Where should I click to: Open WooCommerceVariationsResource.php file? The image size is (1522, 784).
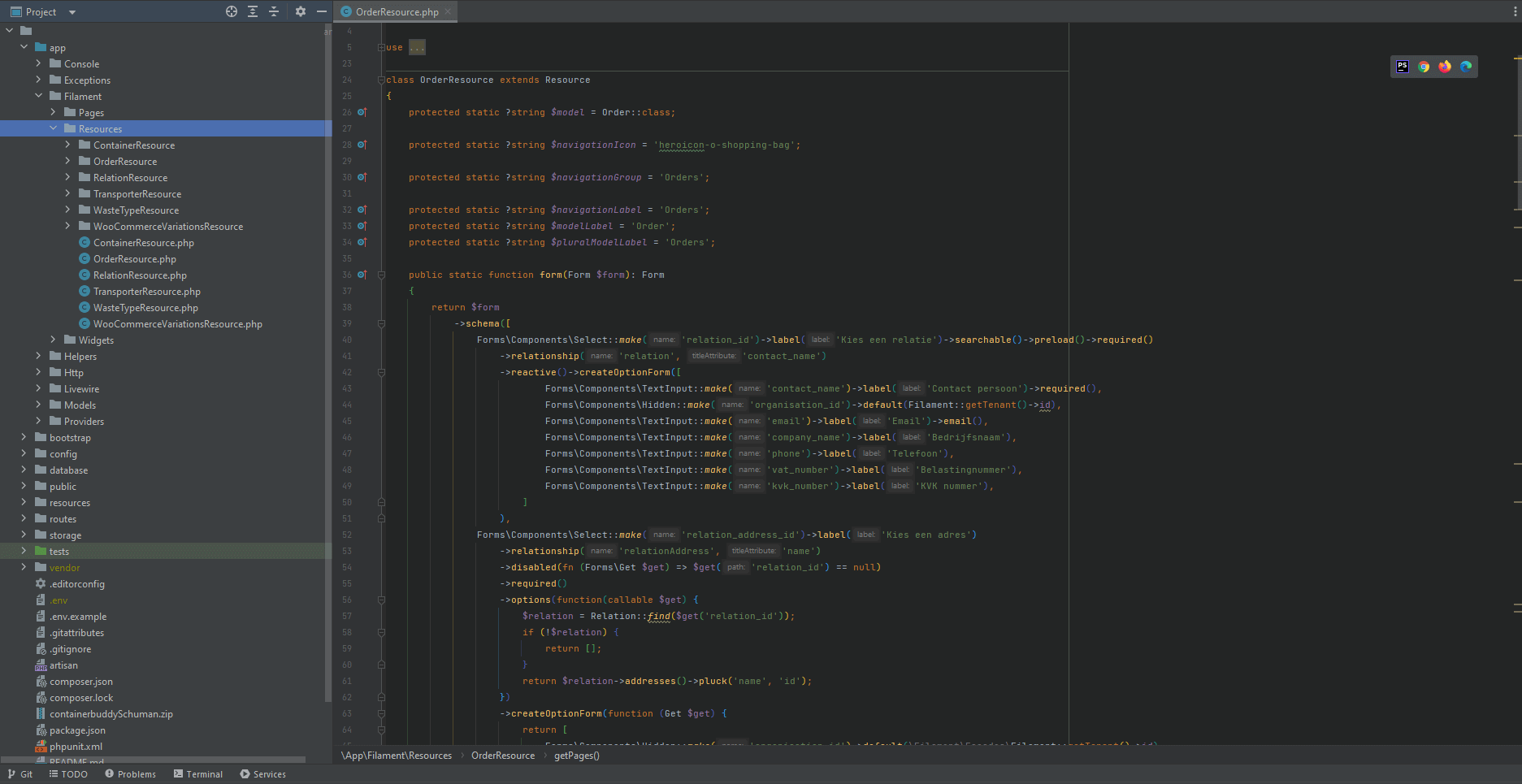(x=177, y=324)
